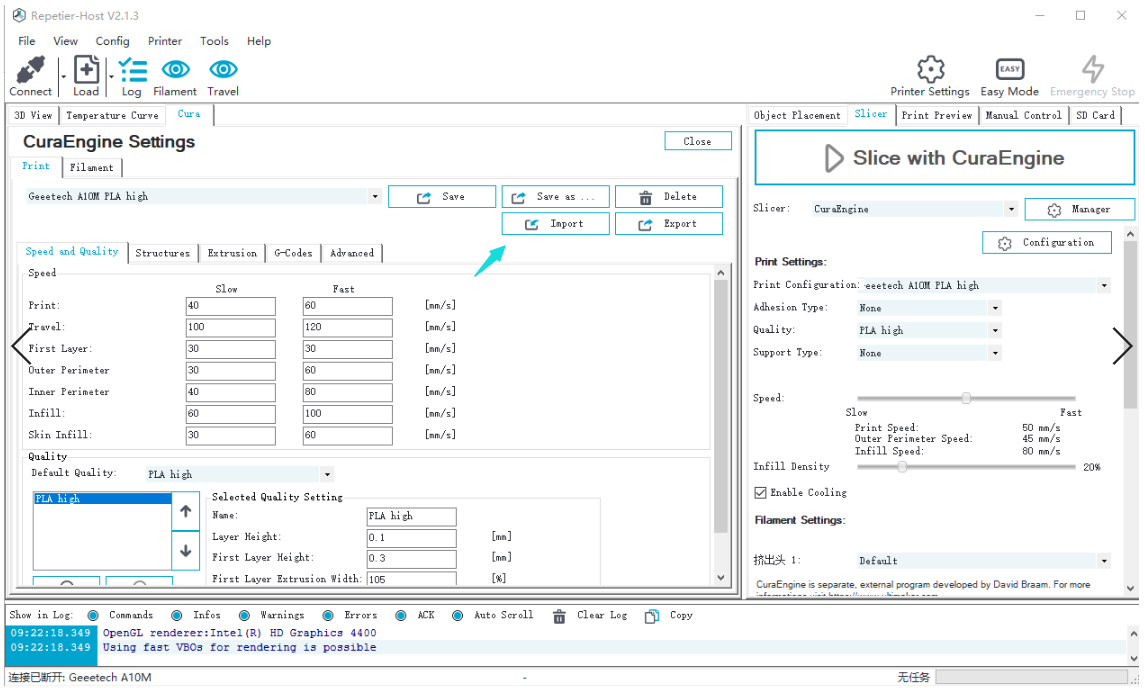The width and height of the screenshot is (1145, 688).
Task: Click Travel fast speed field
Action: tap(348, 327)
